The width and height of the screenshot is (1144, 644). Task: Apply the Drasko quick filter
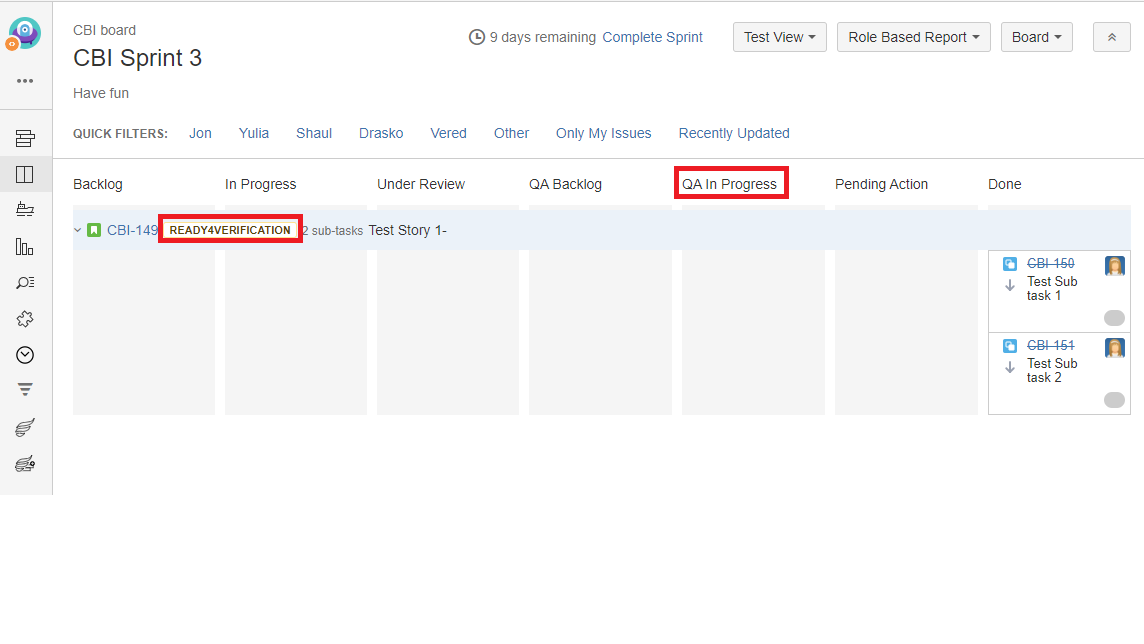coord(381,133)
